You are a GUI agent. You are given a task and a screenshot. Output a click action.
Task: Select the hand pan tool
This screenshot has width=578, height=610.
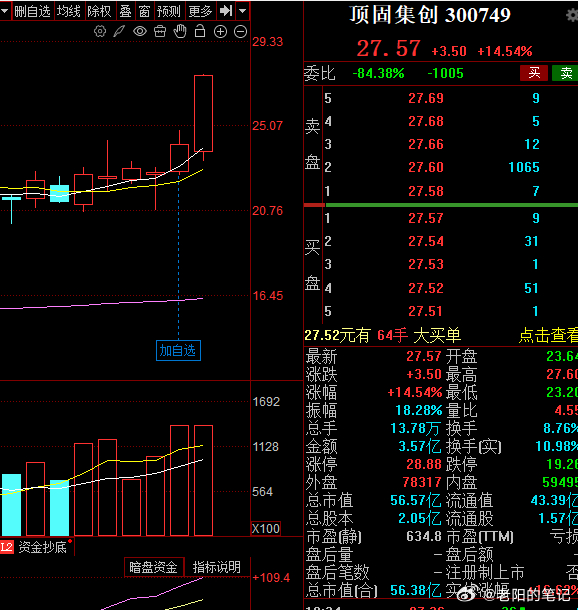point(180,31)
